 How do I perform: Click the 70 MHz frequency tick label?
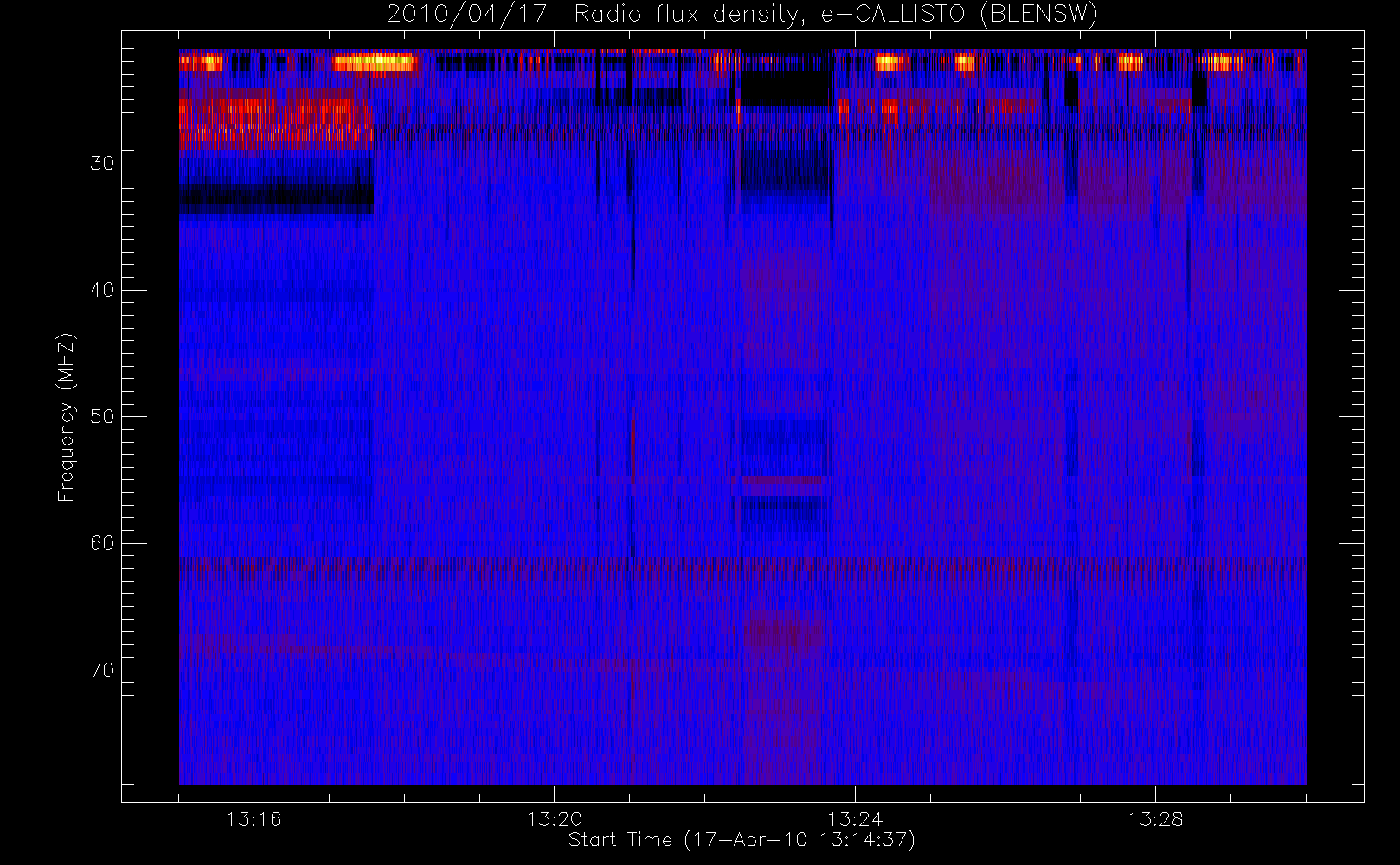click(102, 670)
